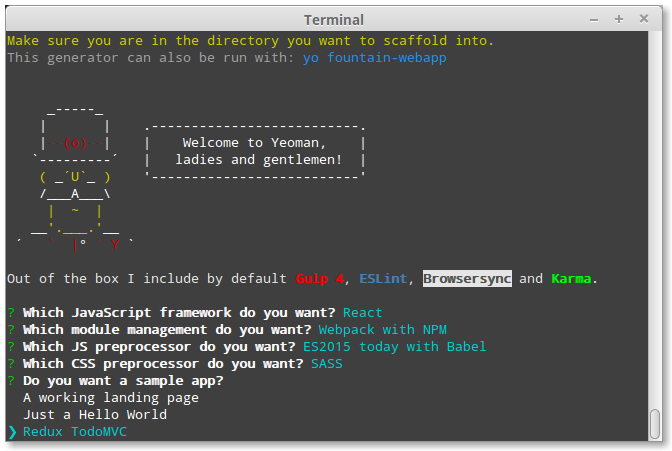
Task: Maximize the Terminal window
Action: pyautogui.click(x=620, y=19)
